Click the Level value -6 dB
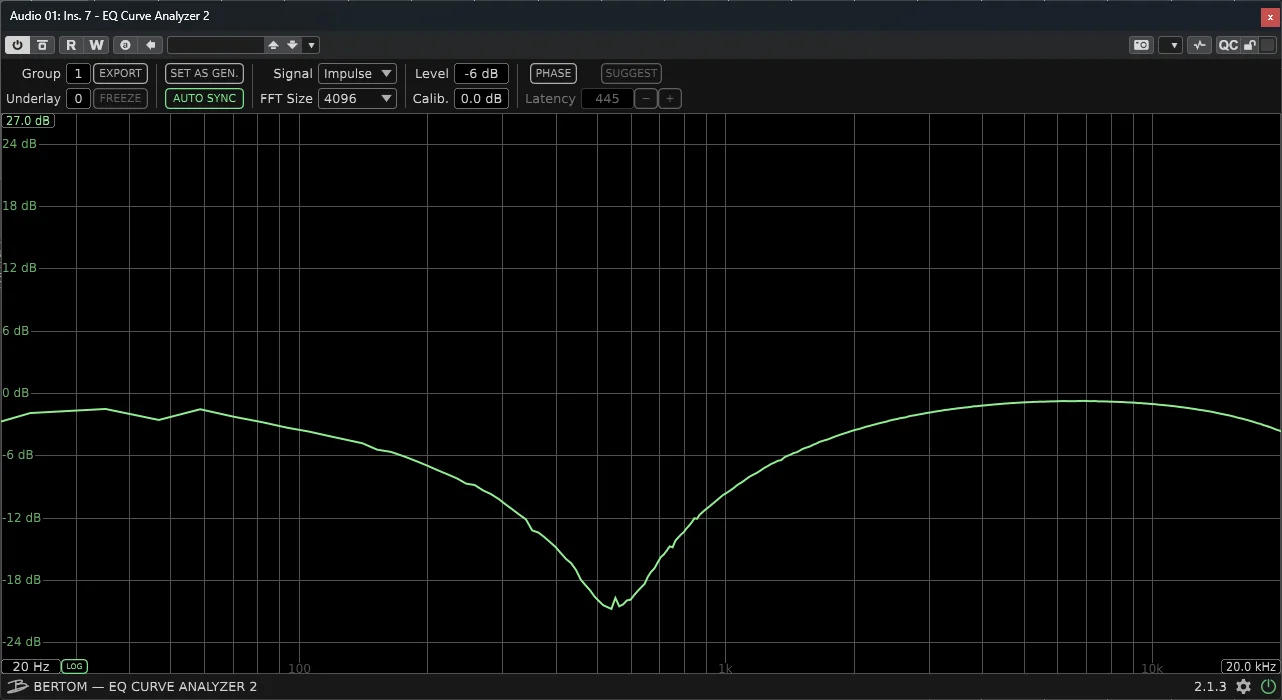The height and width of the screenshot is (700, 1282). pyautogui.click(x=482, y=73)
